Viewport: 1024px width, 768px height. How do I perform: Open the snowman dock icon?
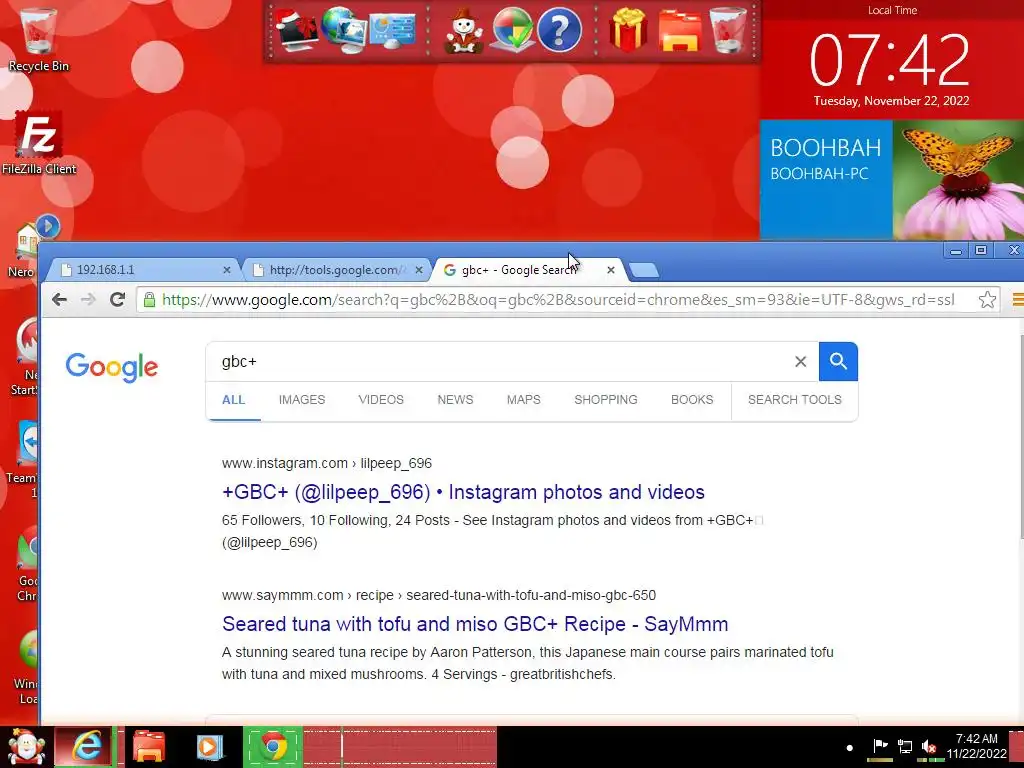tap(464, 31)
